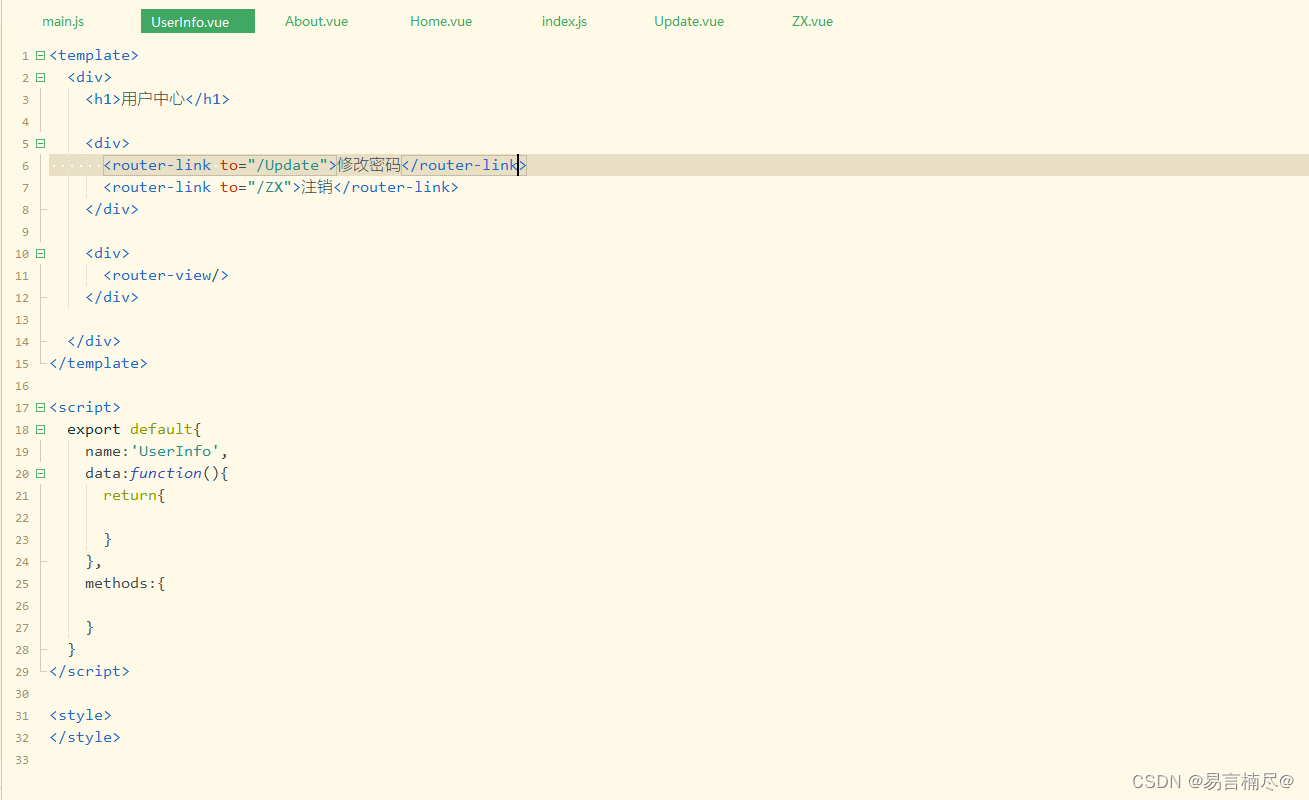Screen dimensions: 1309x800
Task: Click the <router-view/> element text
Action: pos(166,275)
